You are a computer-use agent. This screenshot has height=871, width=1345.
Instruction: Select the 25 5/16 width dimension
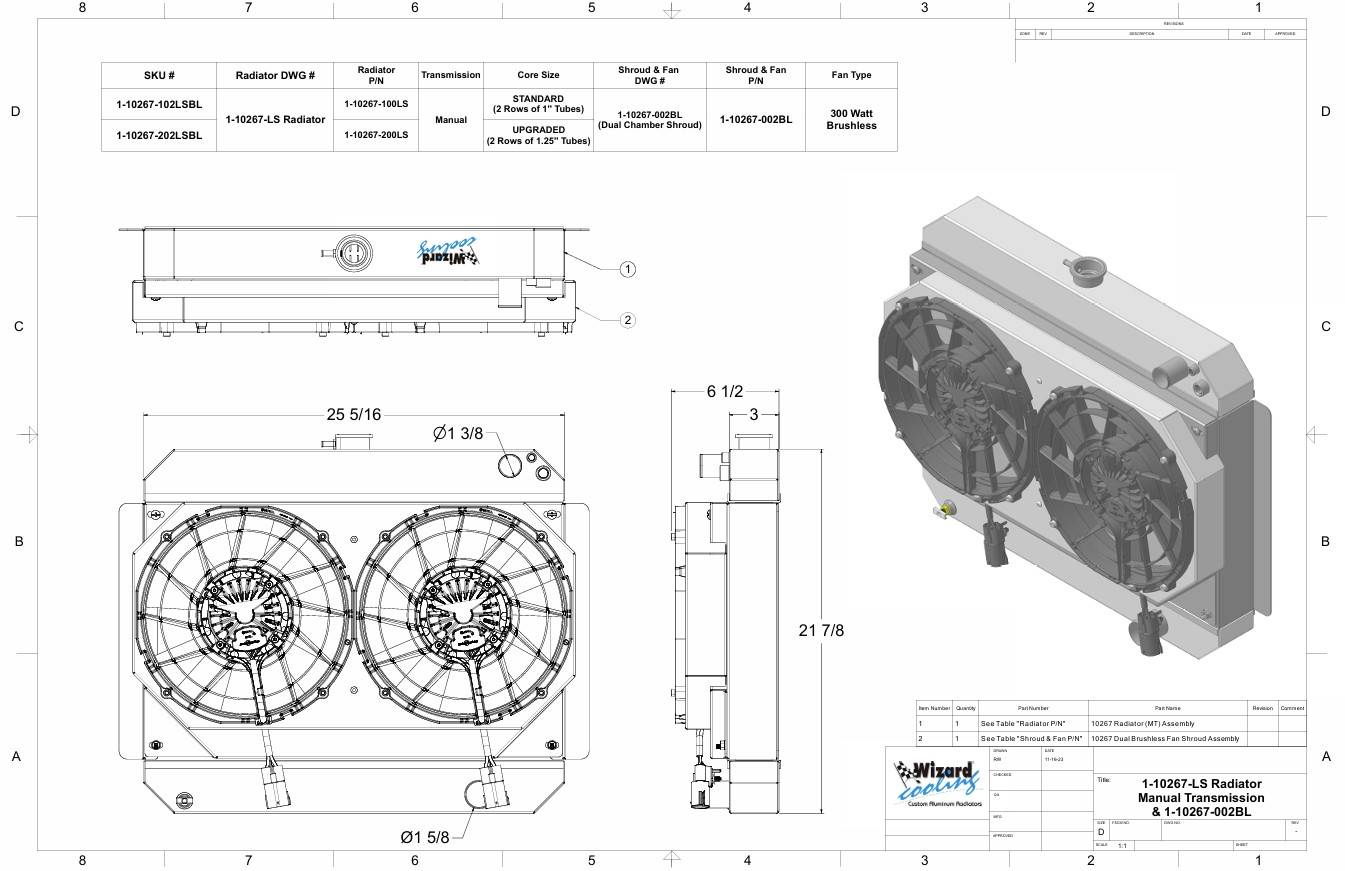tap(353, 414)
